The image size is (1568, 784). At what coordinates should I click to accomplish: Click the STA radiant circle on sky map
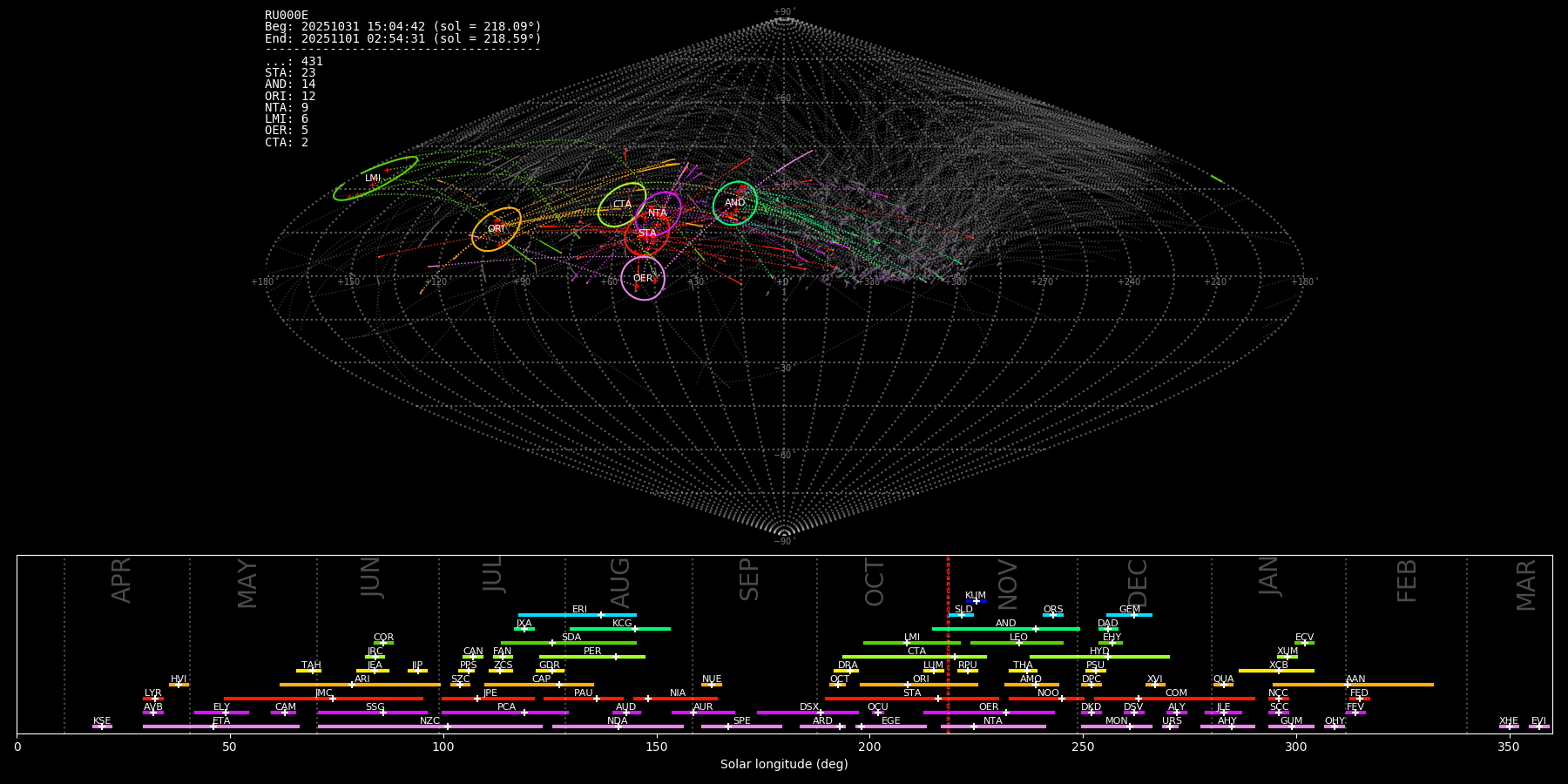click(647, 233)
